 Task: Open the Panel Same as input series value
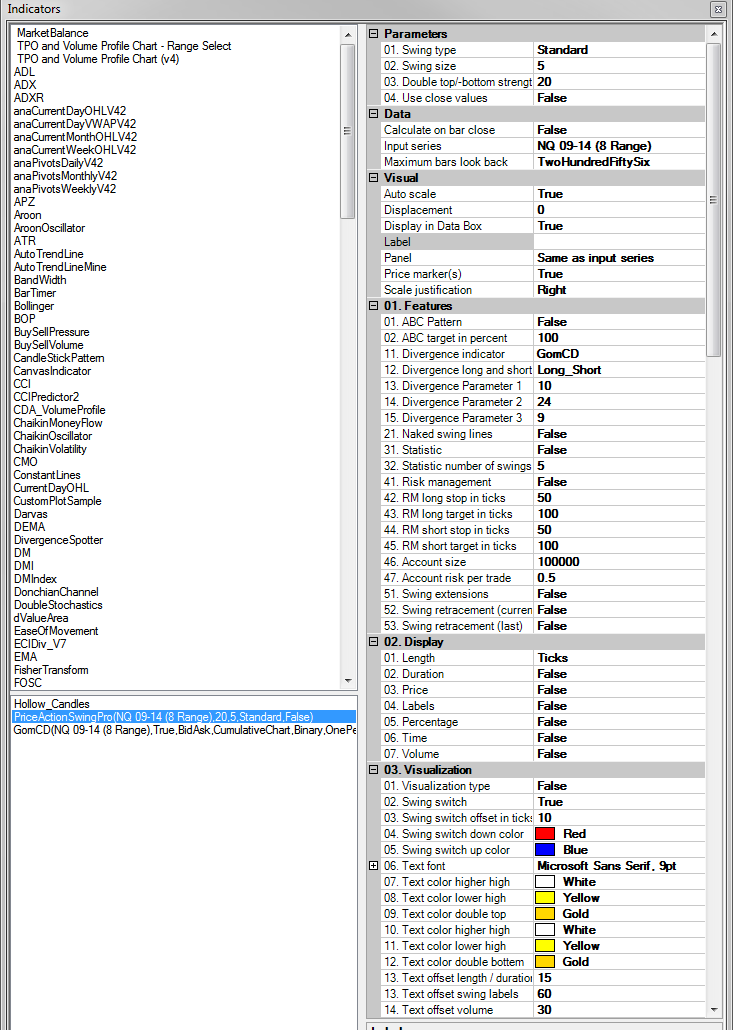619,258
